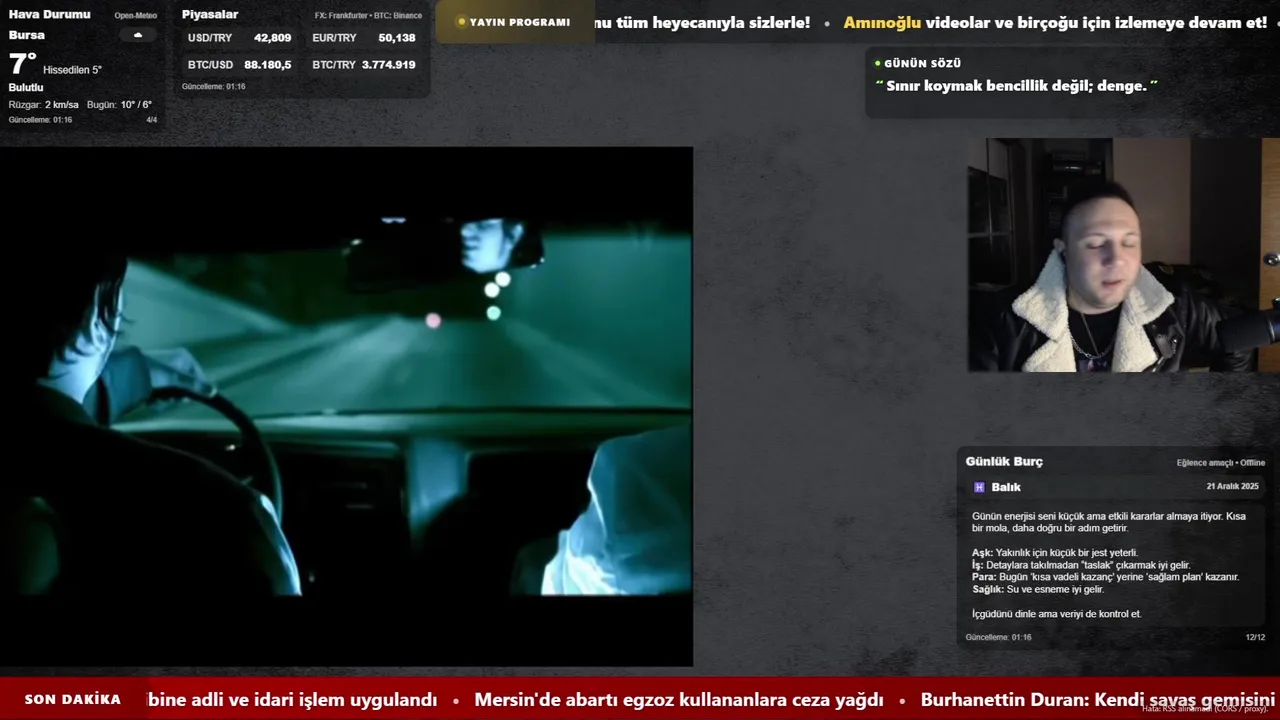Click the 21 Aralık 2025 date
Image resolution: width=1280 pixels, height=720 pixels.
(x=1232, y=487)
